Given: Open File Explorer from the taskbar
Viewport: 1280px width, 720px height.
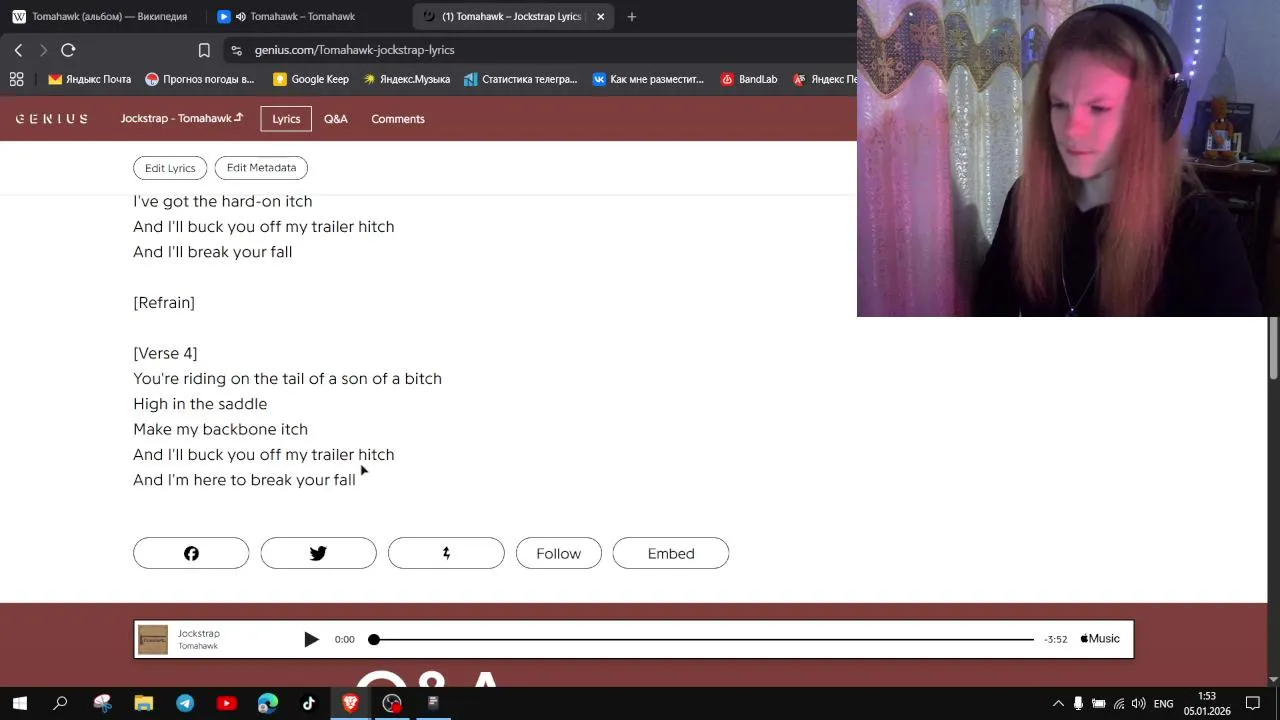Looking at the screenshot, I should tap(143, 703).
